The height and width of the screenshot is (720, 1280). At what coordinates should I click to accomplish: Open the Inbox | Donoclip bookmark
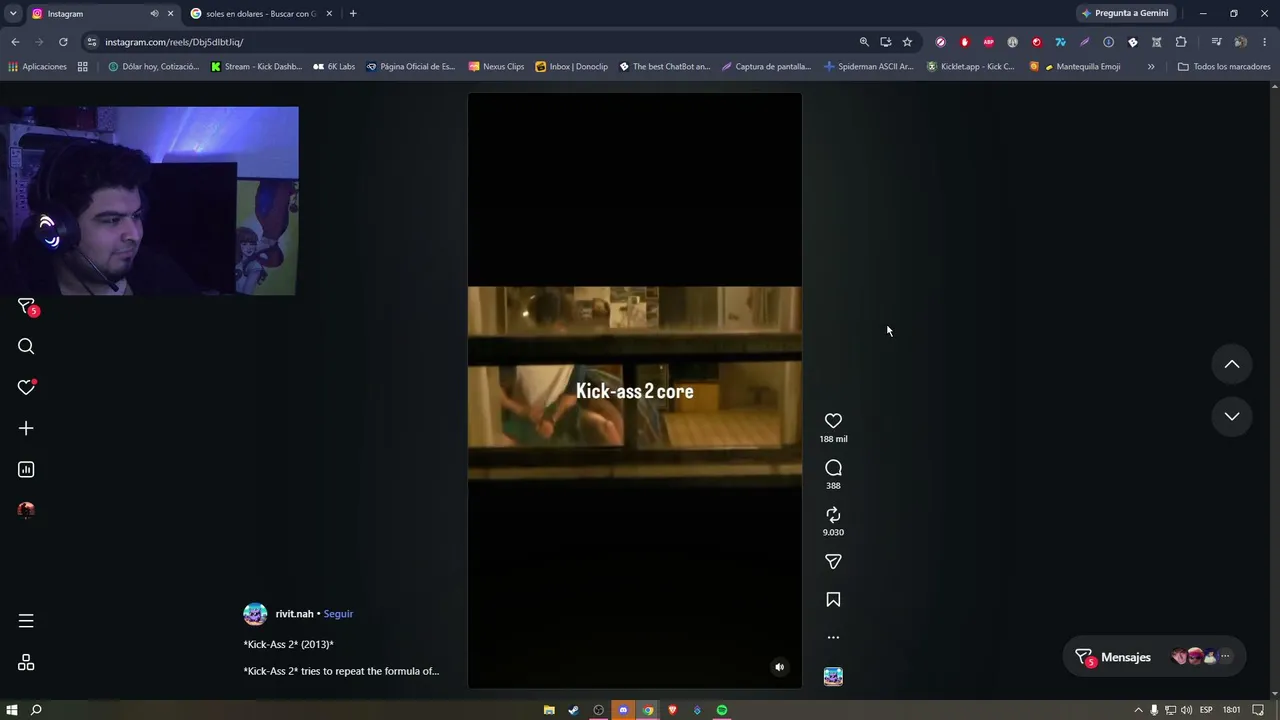571,67
